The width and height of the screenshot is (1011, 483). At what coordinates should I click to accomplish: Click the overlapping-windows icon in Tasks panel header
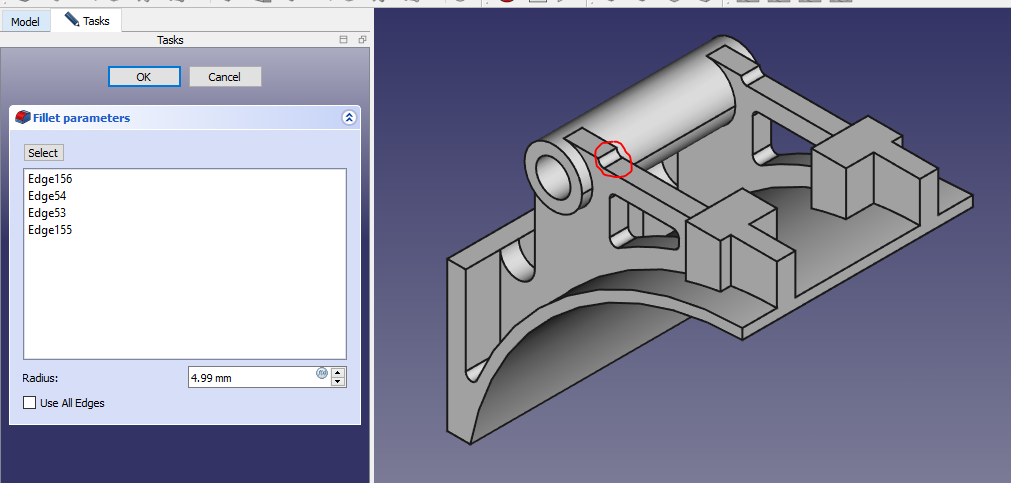pos(361,40)
